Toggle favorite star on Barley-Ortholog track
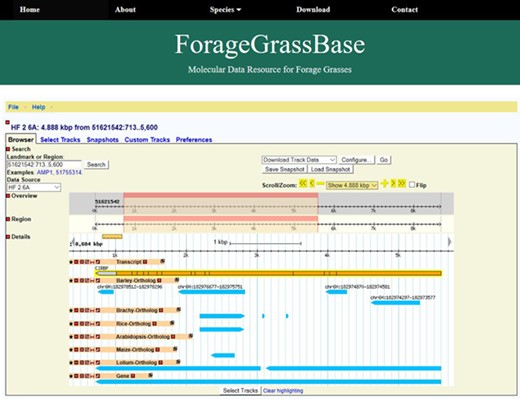This screenshot has height=399, width=520. (x=71, y=281)
